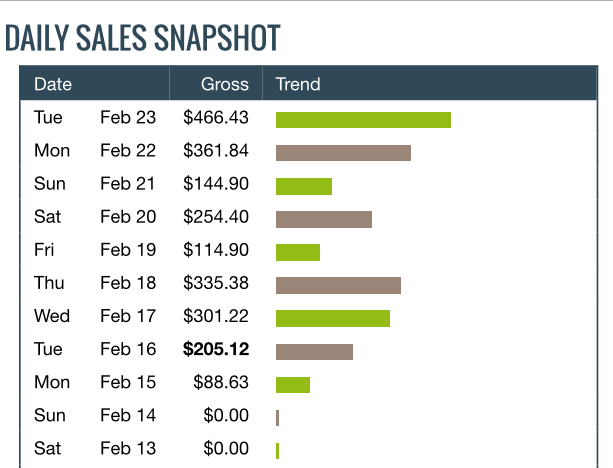Click the Date column header
The height and width of the screenshot is (468, 613).
(52, 84)
